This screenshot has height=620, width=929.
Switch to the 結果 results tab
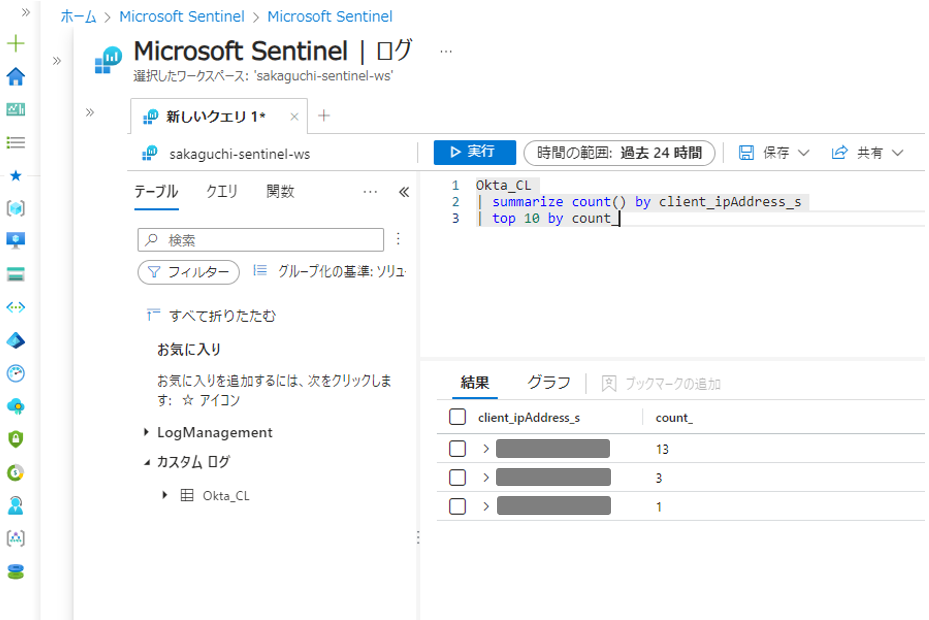pyautogui.click(x=475, y=383)
